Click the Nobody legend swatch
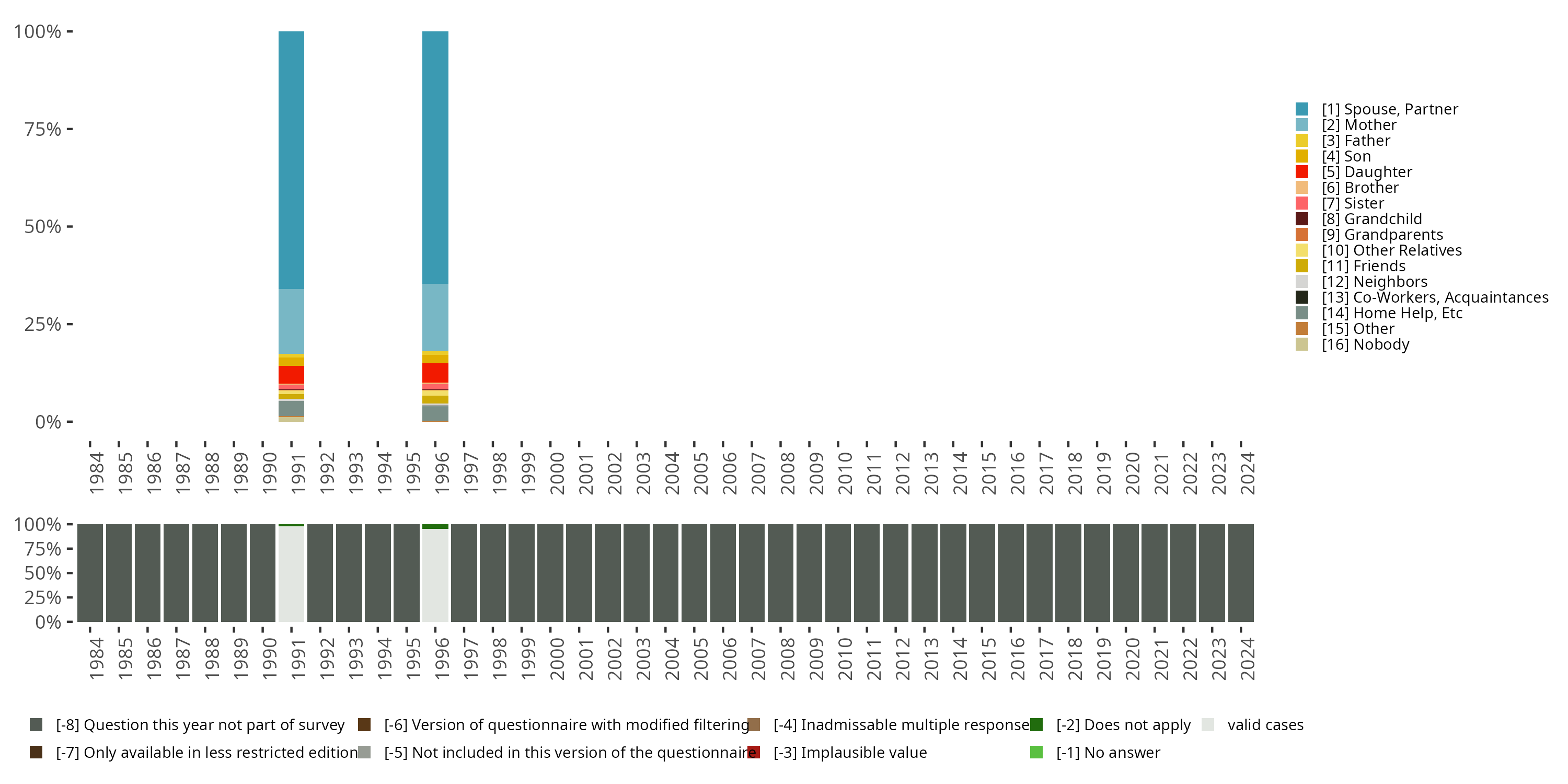 click(1301, 344)
